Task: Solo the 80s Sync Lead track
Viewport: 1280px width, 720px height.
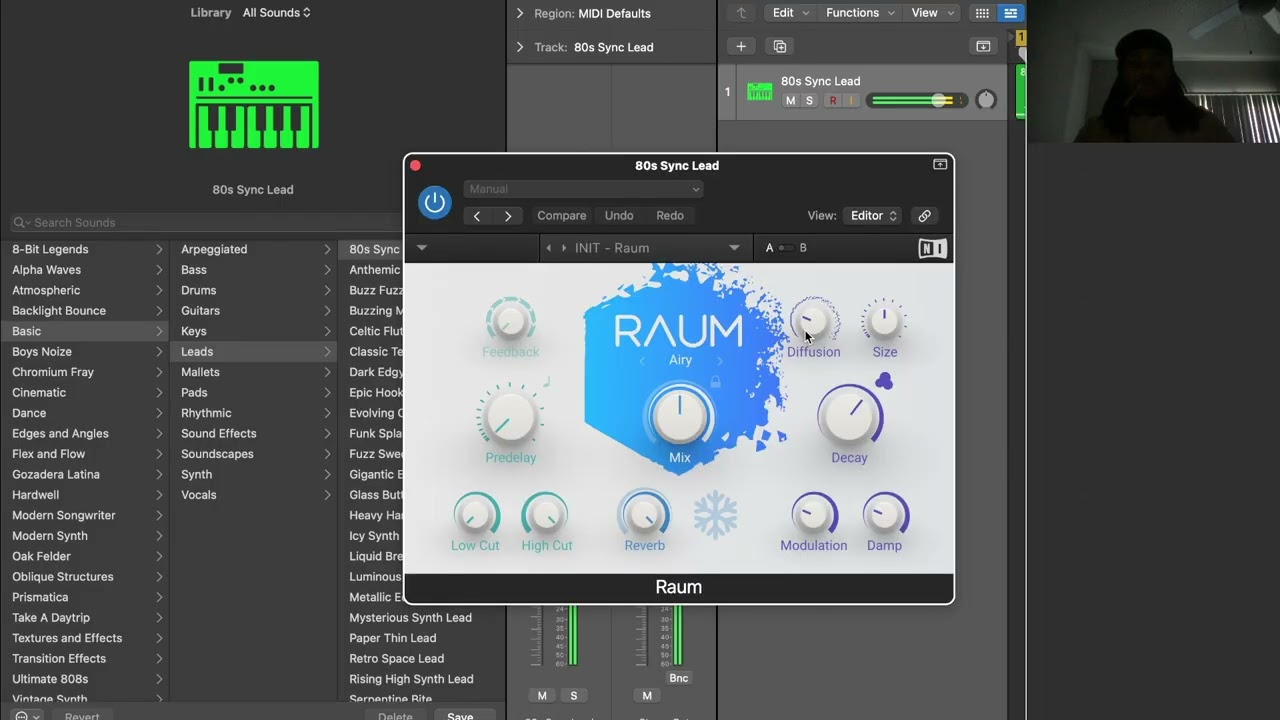Action: click(809, 101)
